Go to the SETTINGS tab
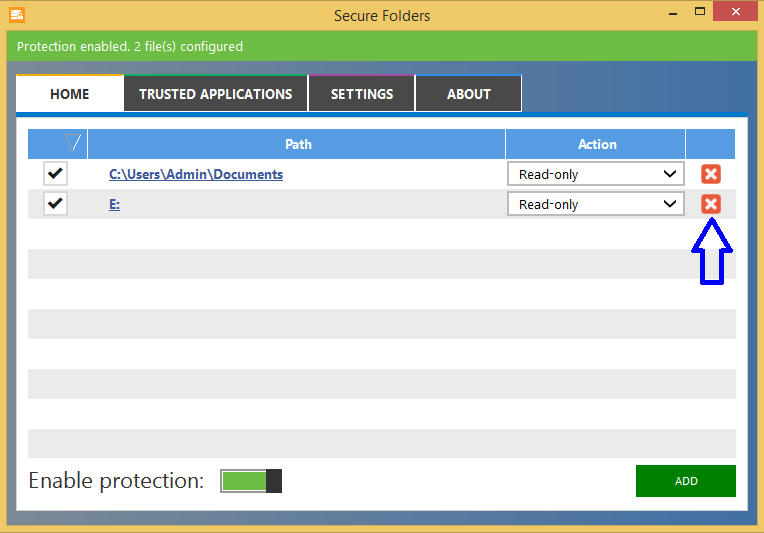This screenshot has height=533, width=764. click(362, 94)
